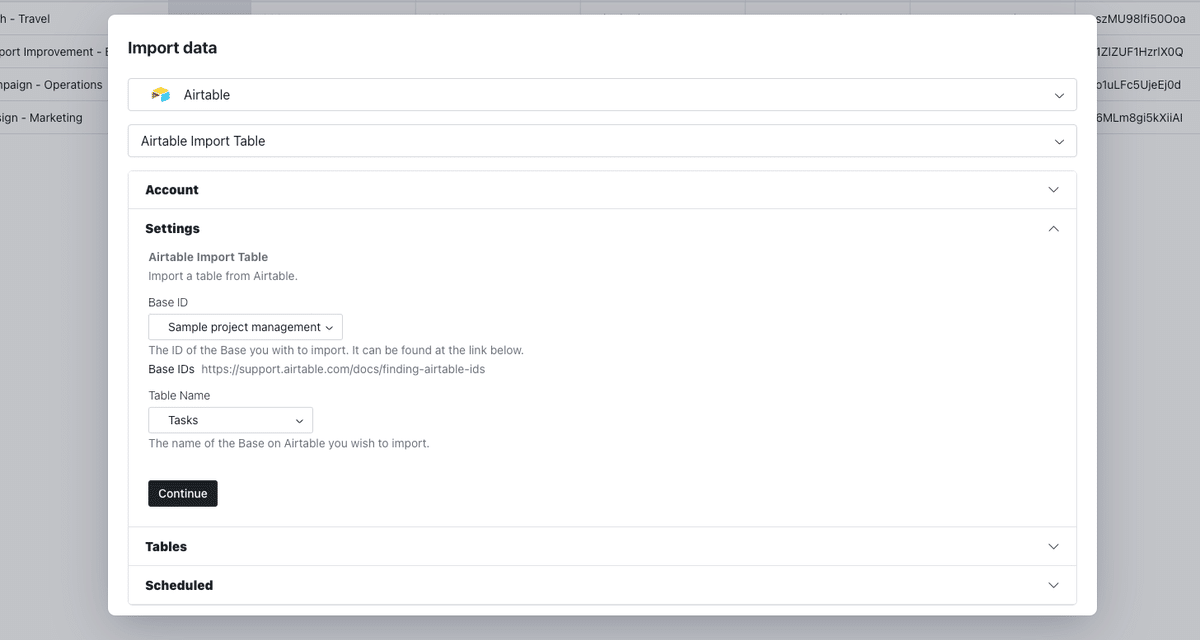Click the Continue button
This screenshot has width=1200, height=640.
[183, 493]
